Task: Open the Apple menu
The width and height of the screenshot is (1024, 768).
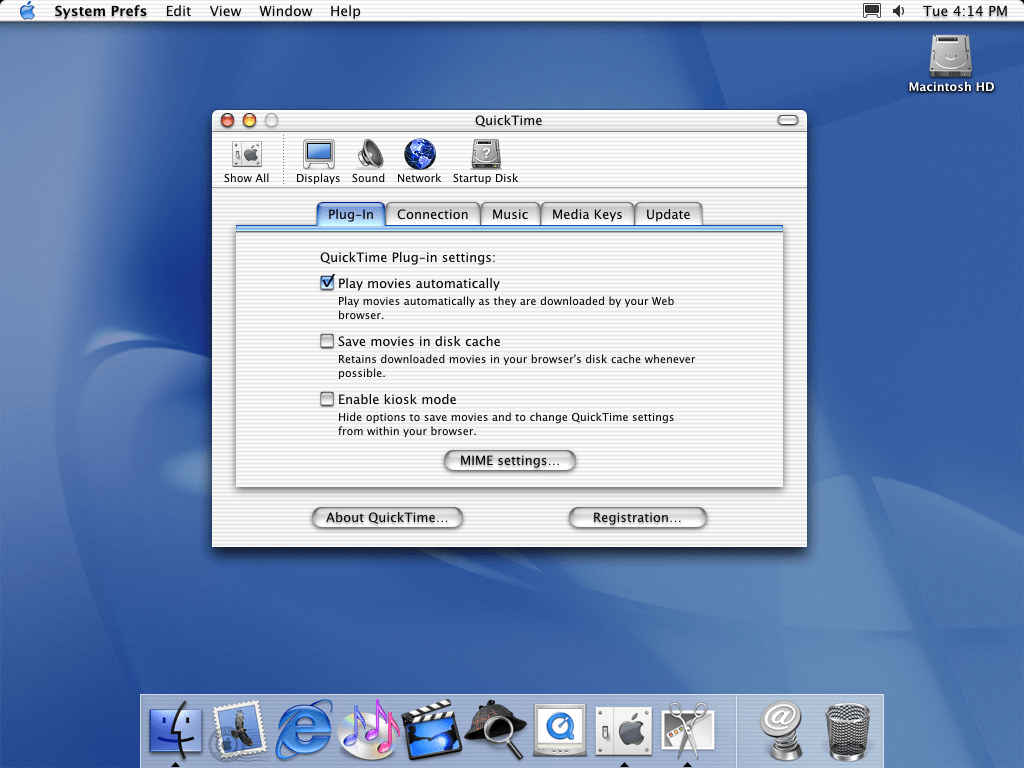Action: [27, 11]
